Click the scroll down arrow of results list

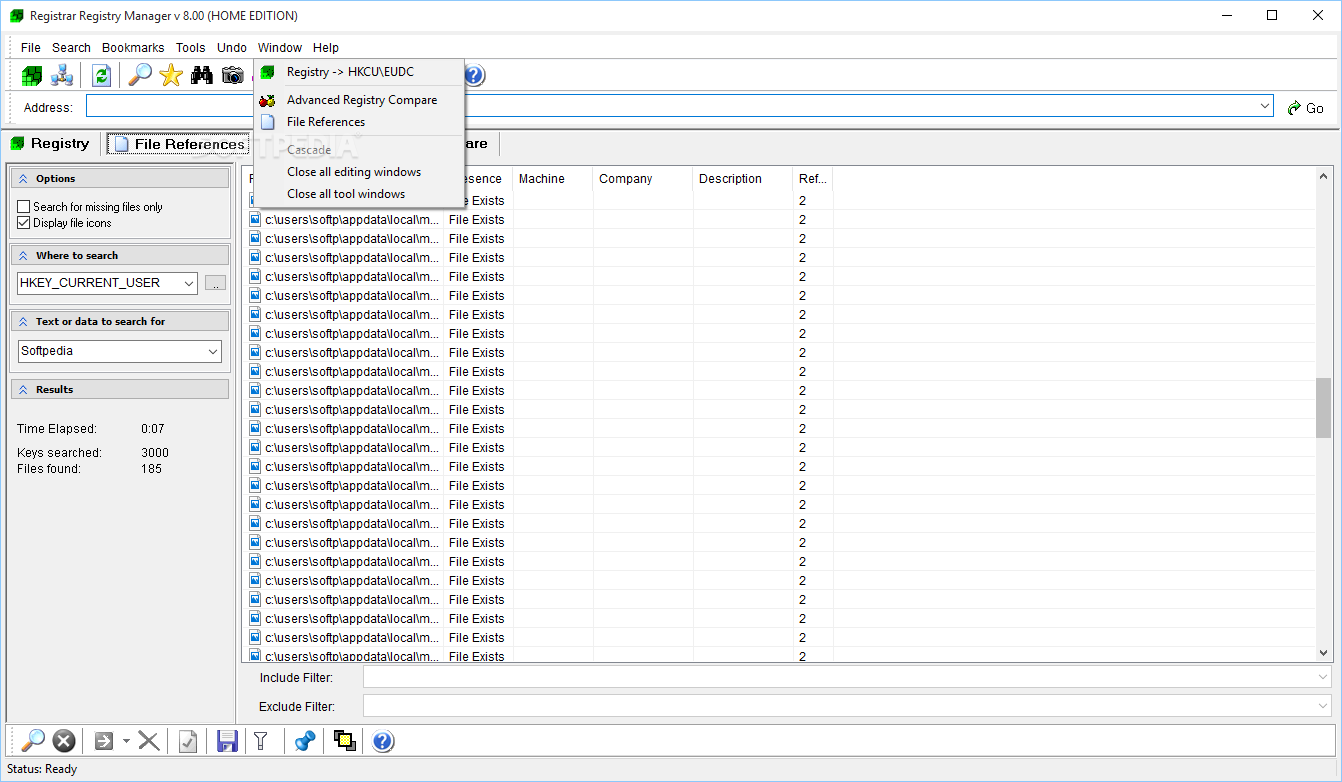click(x=1324, y=653)
